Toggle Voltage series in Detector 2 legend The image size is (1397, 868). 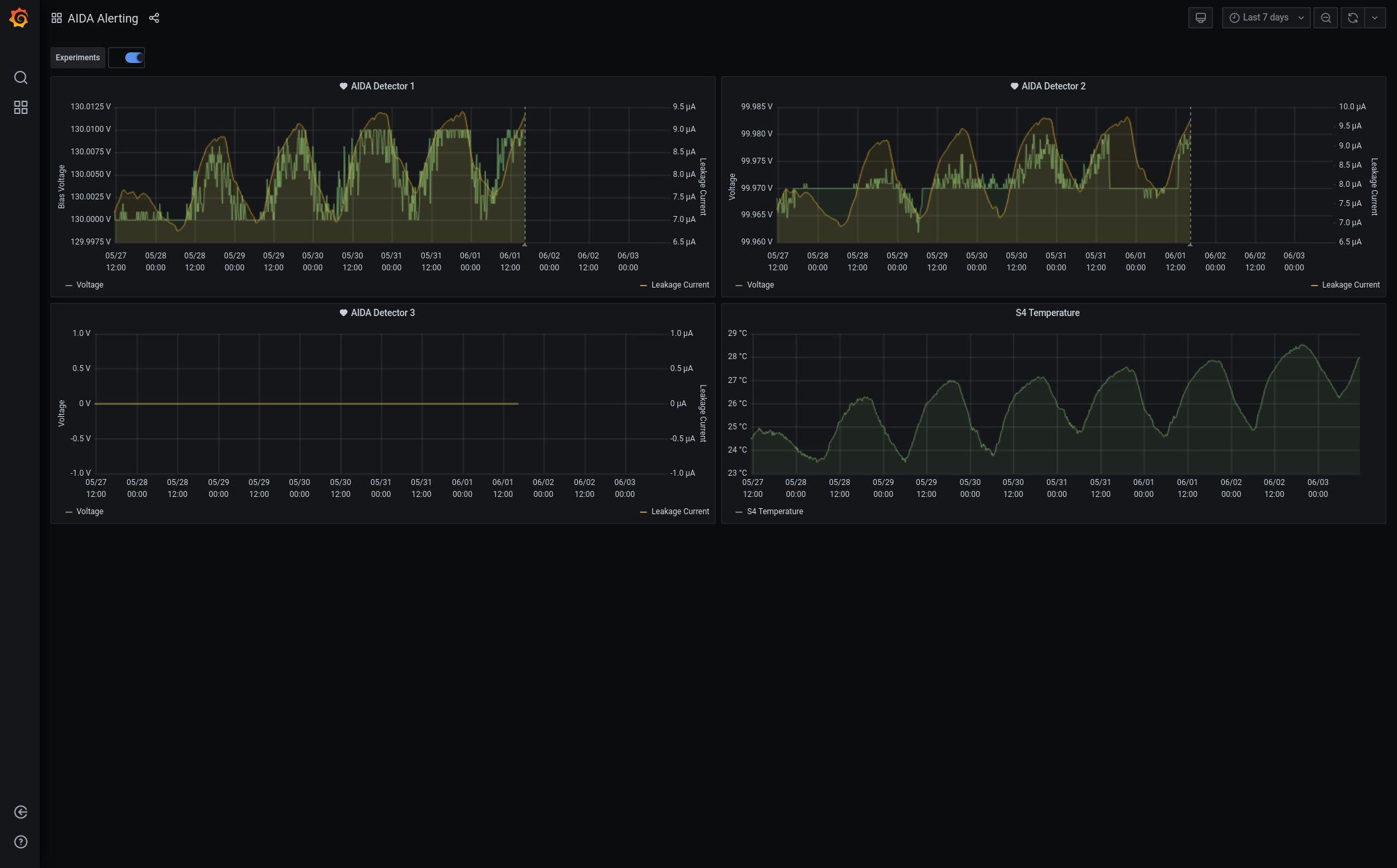pos(760,285)
